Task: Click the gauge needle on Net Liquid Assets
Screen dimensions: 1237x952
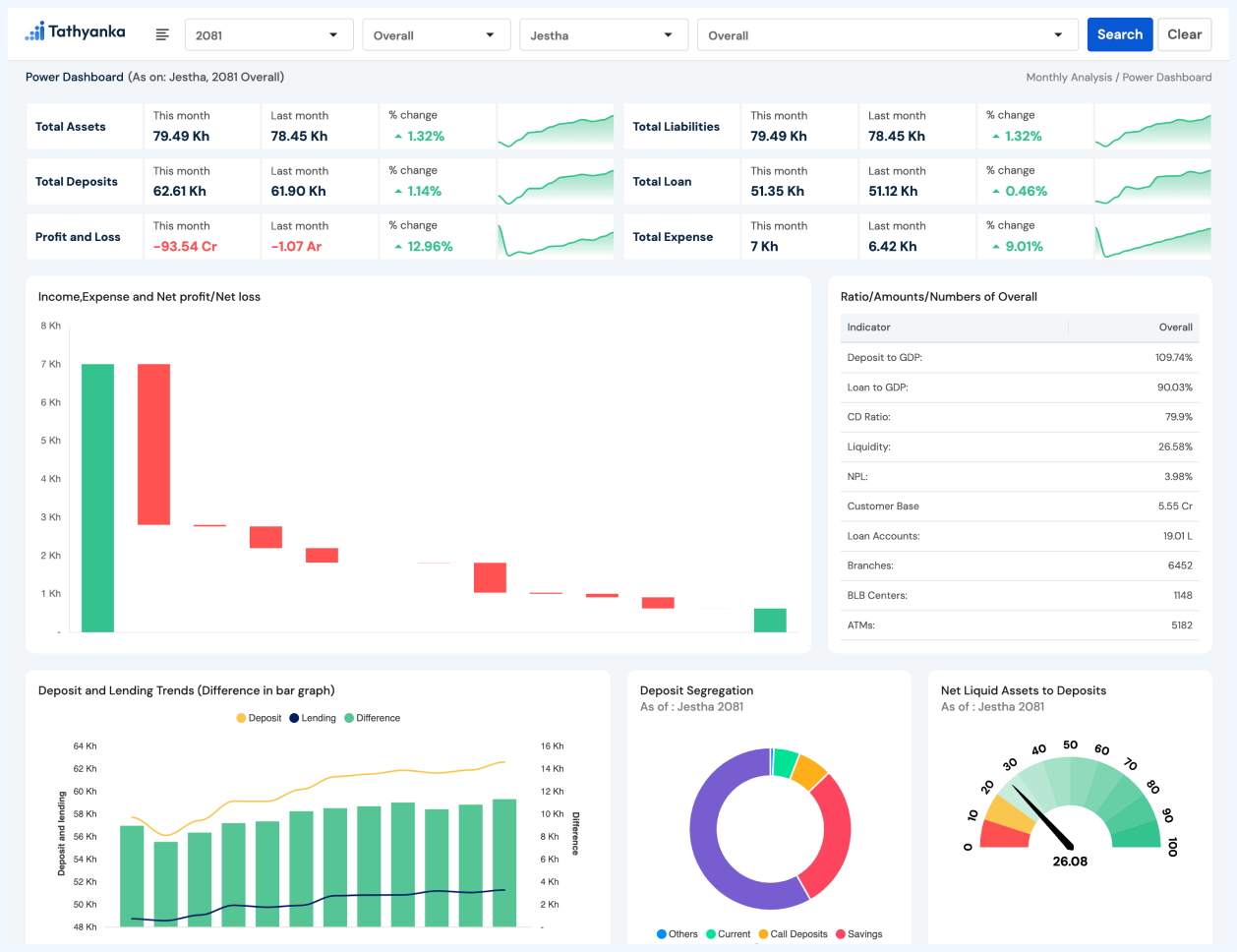Action: pos(1042,817)
